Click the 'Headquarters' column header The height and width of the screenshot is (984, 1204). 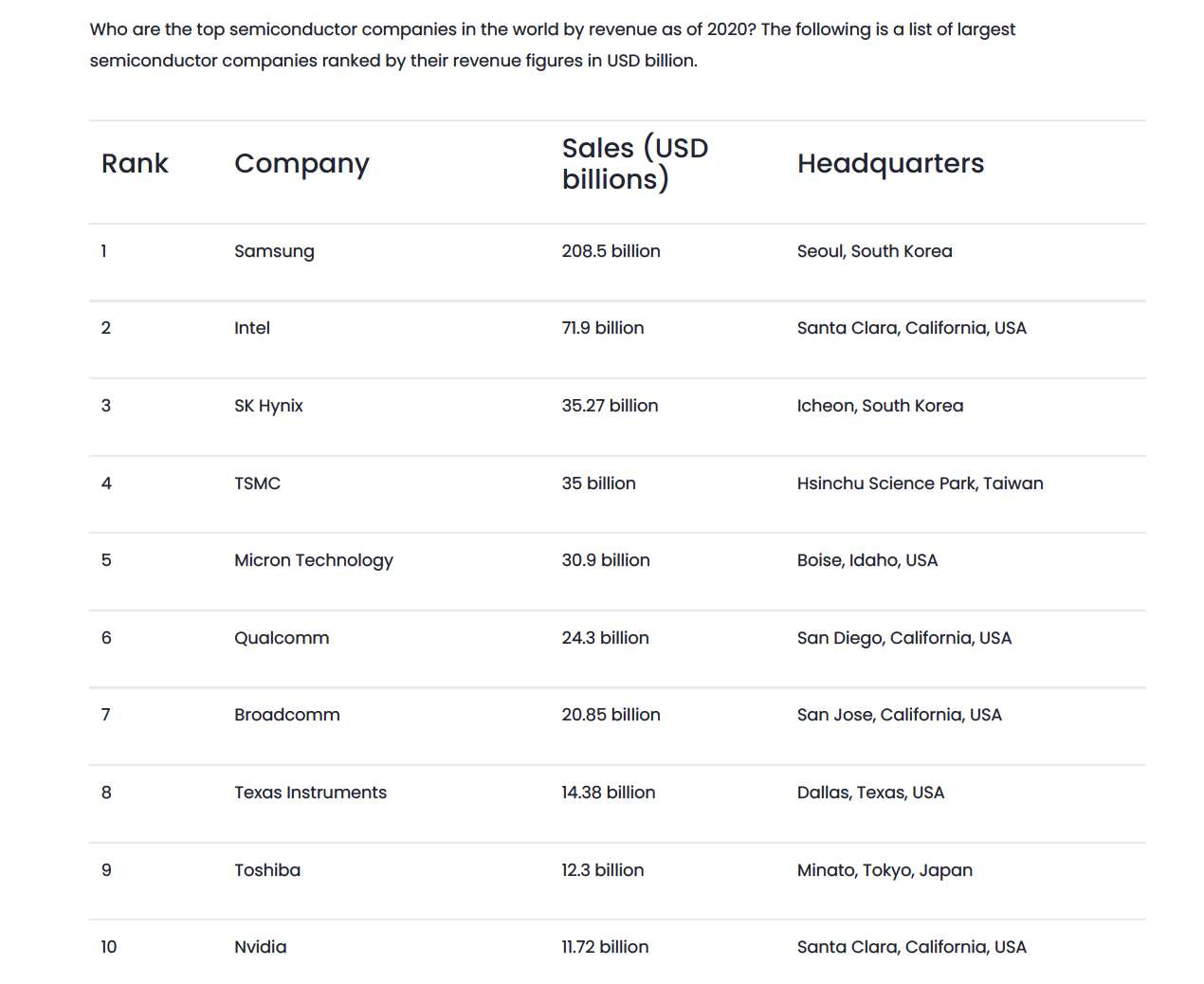pyautogui.click(x=890, y=164)
